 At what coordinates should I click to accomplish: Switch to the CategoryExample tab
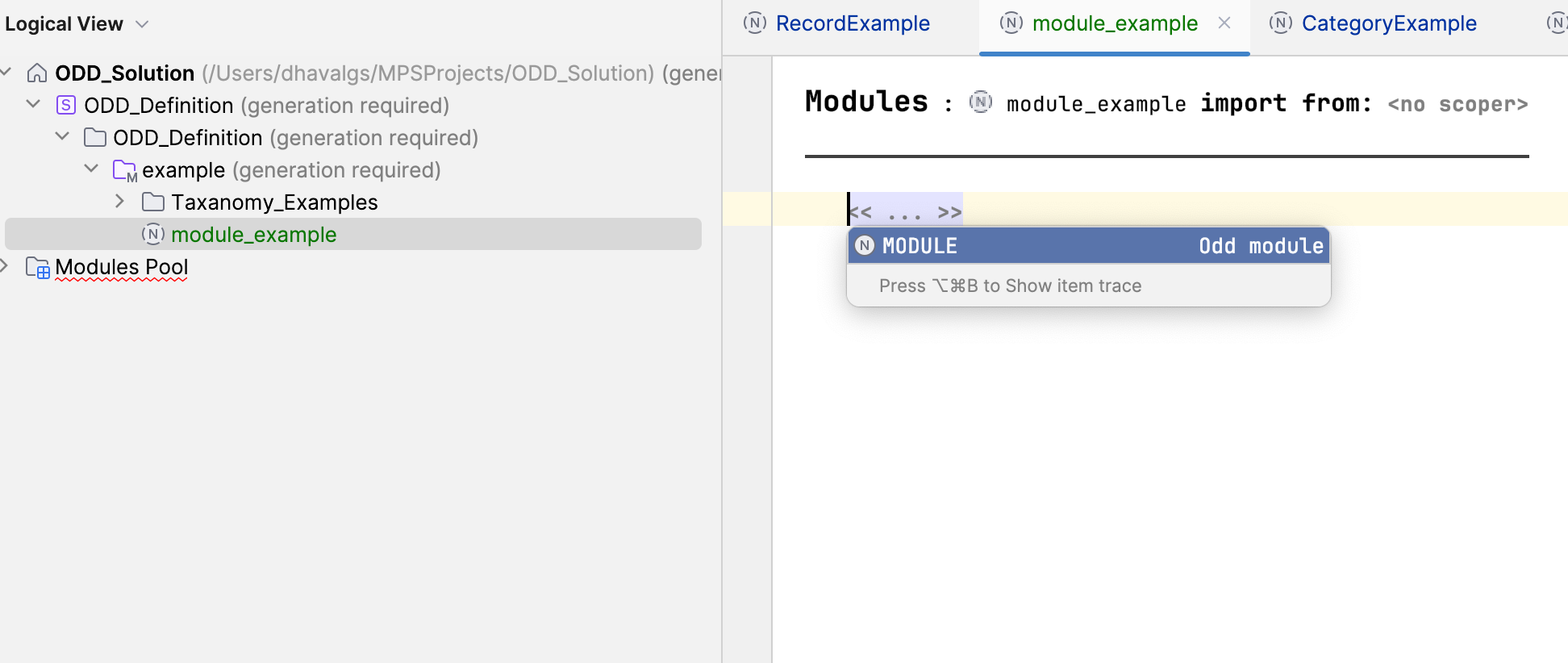point(1389,23)
